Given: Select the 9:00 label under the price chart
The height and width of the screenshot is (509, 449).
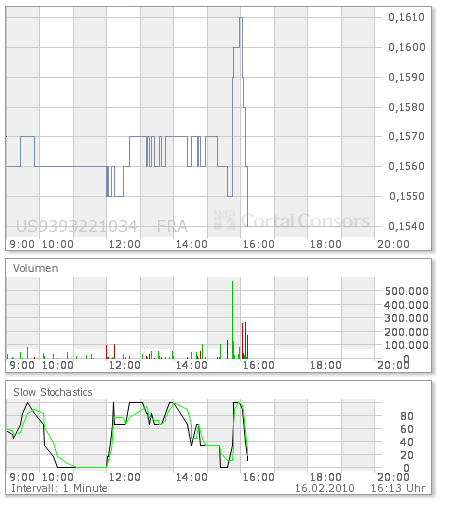Looking at the screenshot, I should pos(22,244).
